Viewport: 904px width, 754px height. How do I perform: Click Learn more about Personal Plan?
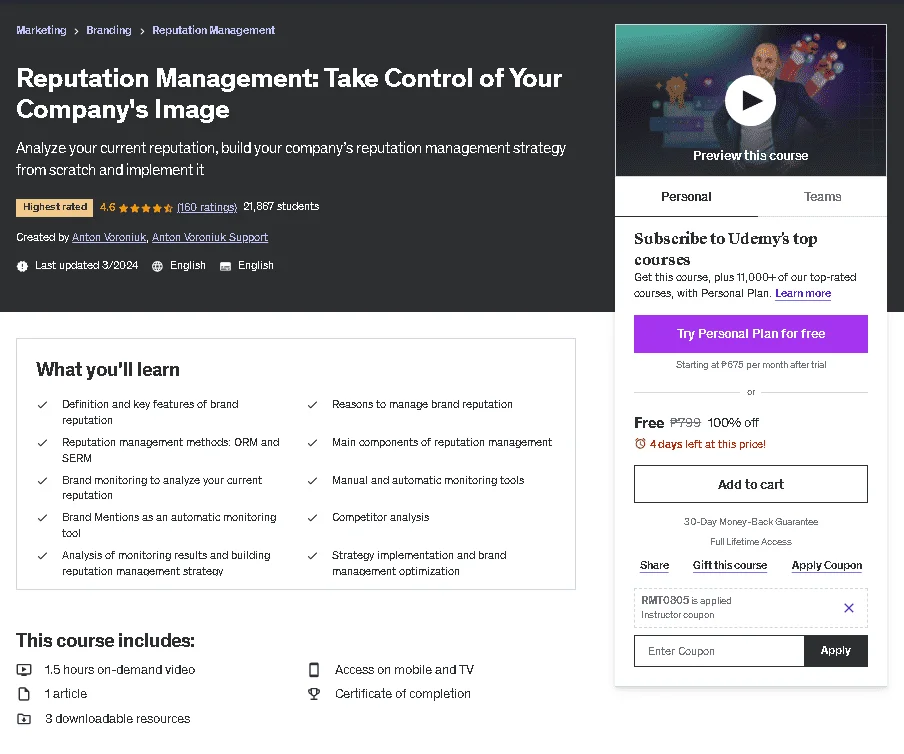[x=803, y=293]
